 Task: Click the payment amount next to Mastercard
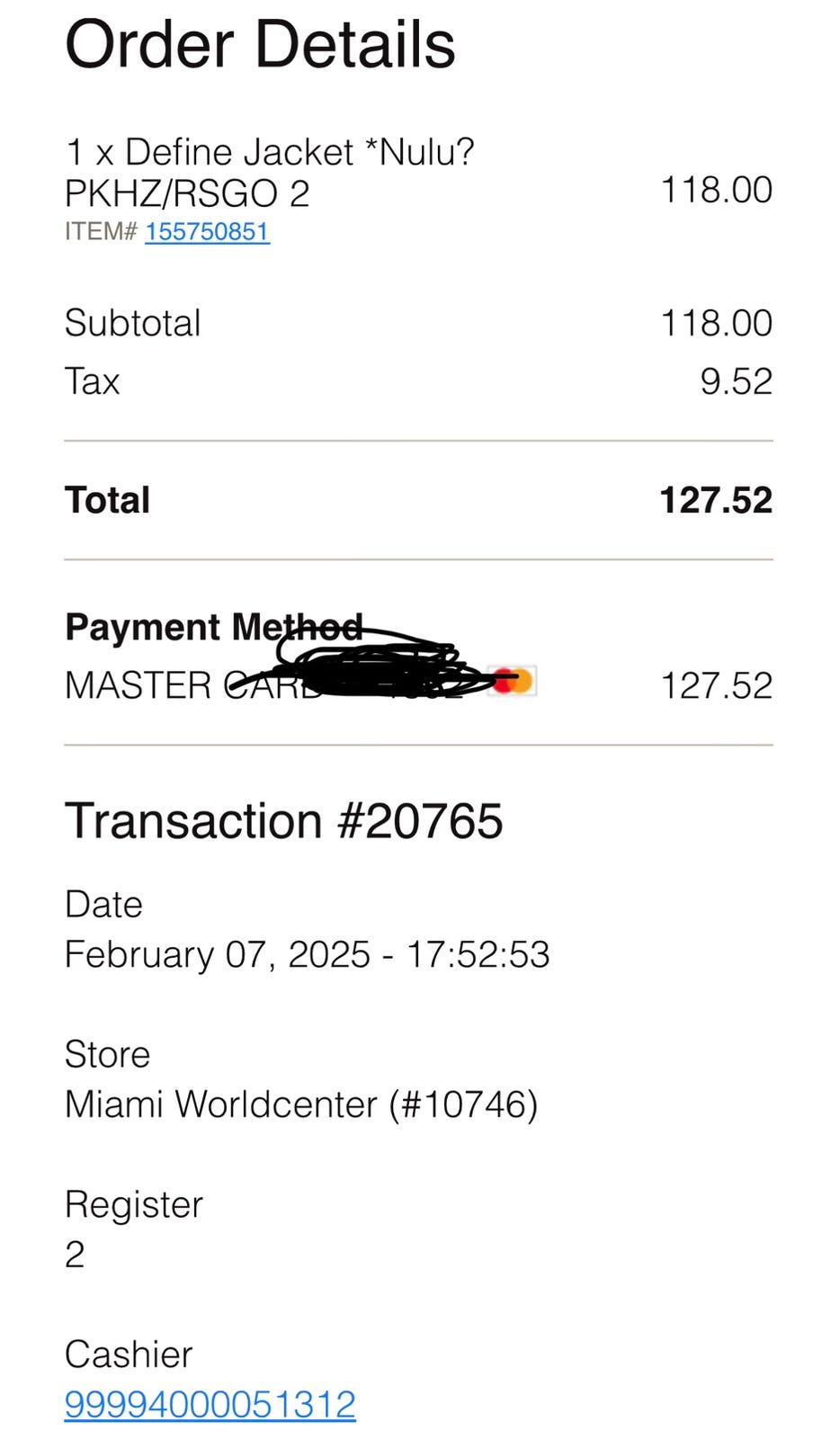coord(716,685)
